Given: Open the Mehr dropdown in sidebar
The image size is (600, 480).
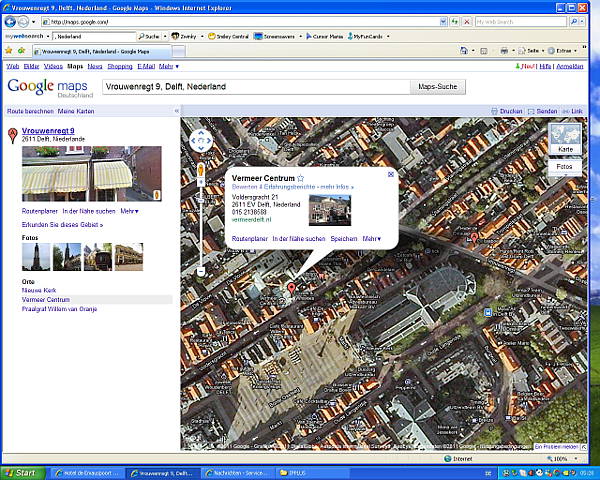Looking at the screenshot, I should click(x=129, y=211).
